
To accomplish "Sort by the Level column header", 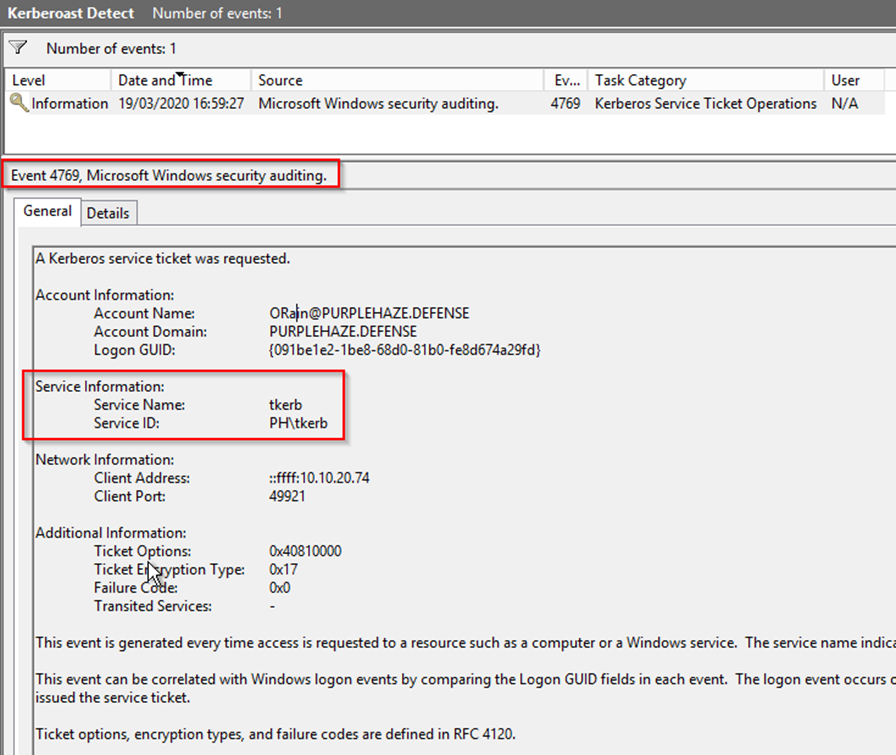I will [x=58, y=80].
